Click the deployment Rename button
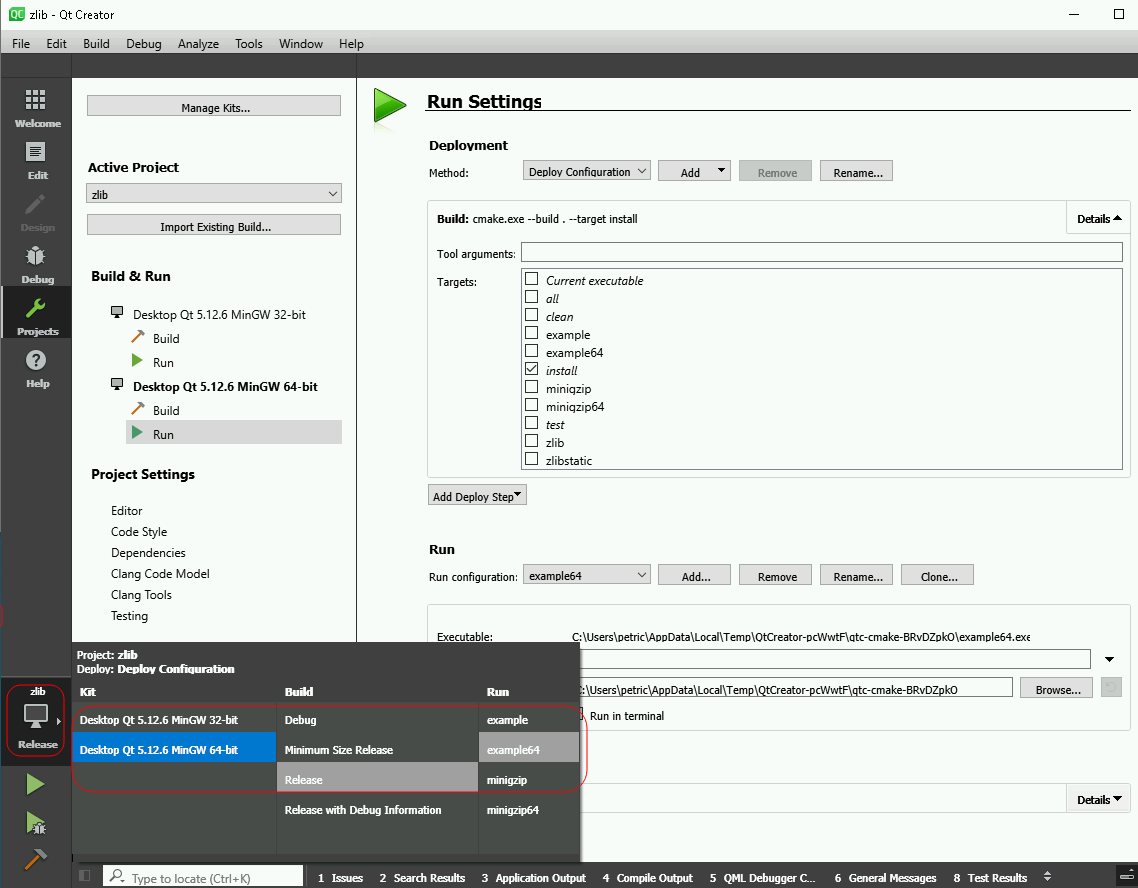 pyautogui.click(x=856, y=172)
